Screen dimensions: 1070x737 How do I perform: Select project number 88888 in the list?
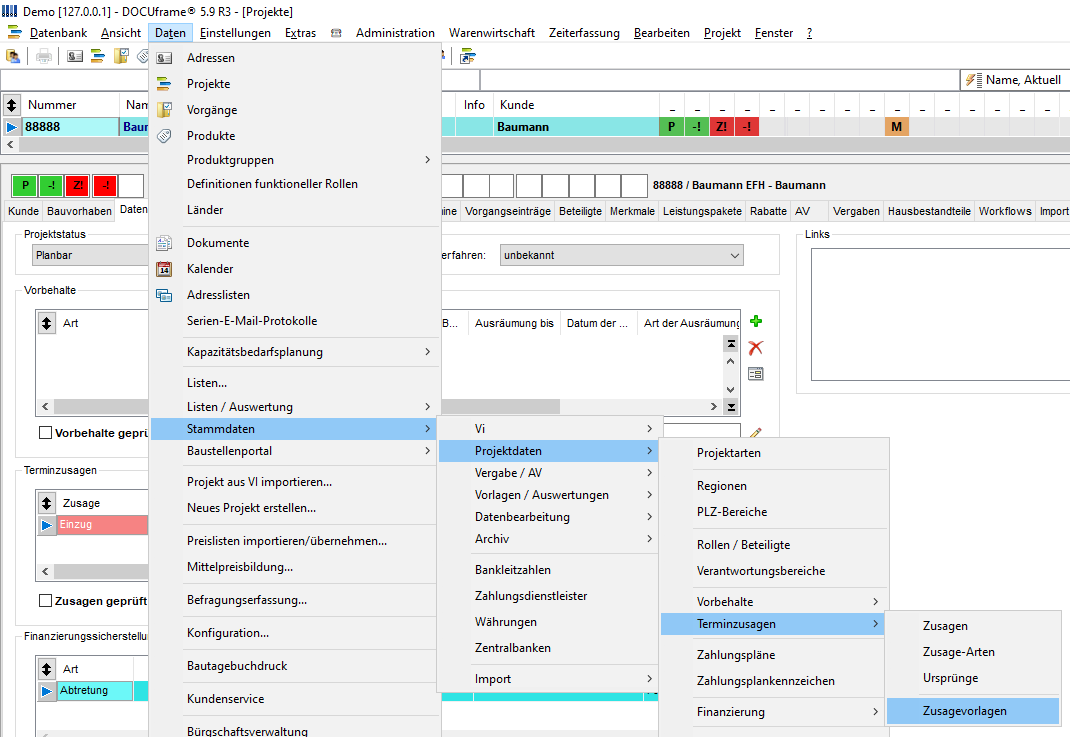pyautogui.click(x=71, y=126)
